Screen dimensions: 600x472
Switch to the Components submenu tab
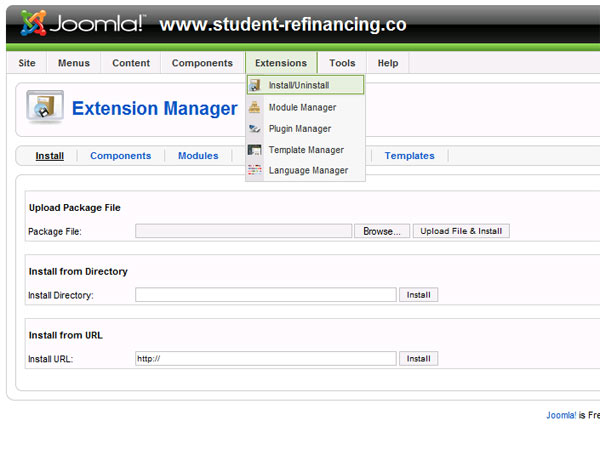(x=121, y=156)
